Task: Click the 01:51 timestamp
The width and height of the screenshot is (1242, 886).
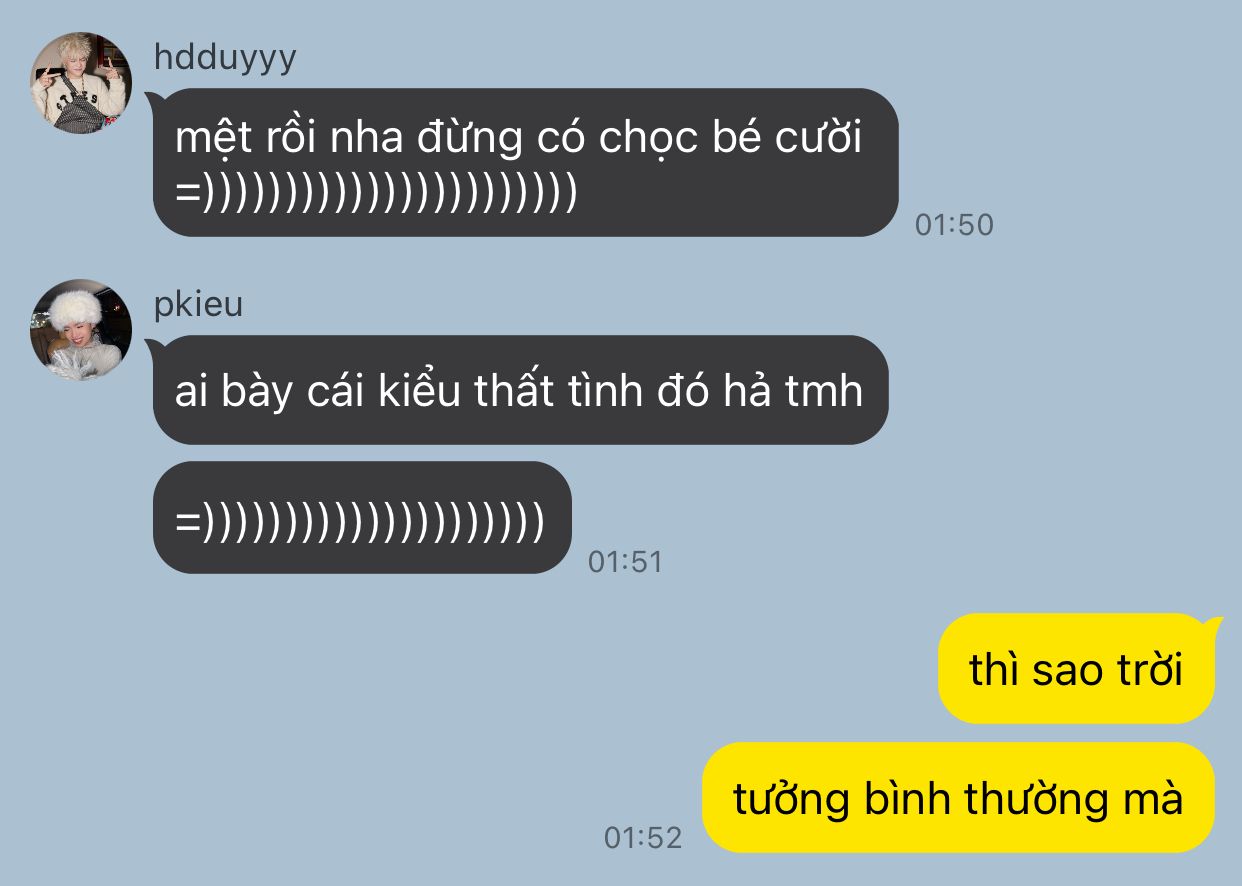Action: (625, 562)
